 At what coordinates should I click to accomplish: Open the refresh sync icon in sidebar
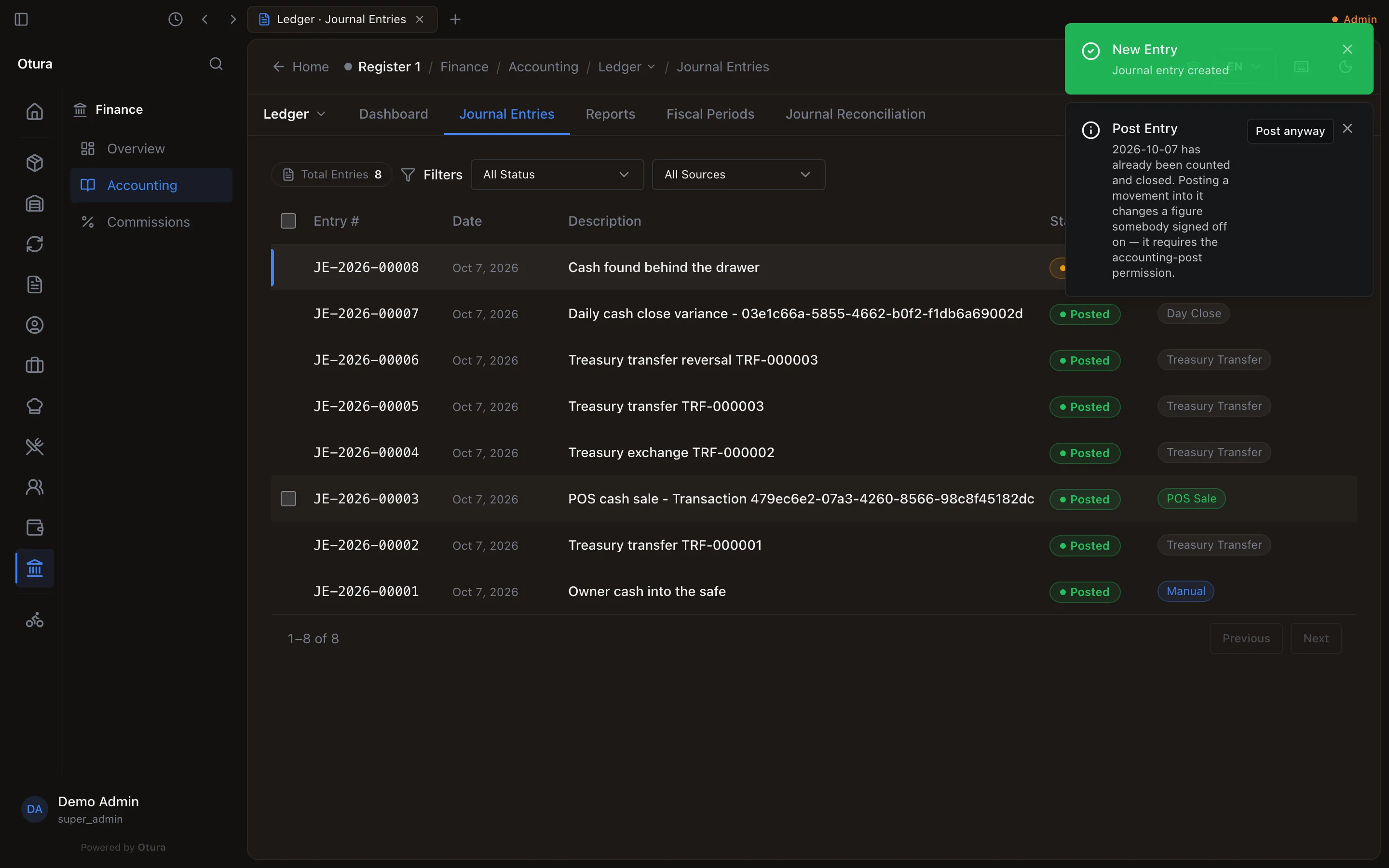34,244
